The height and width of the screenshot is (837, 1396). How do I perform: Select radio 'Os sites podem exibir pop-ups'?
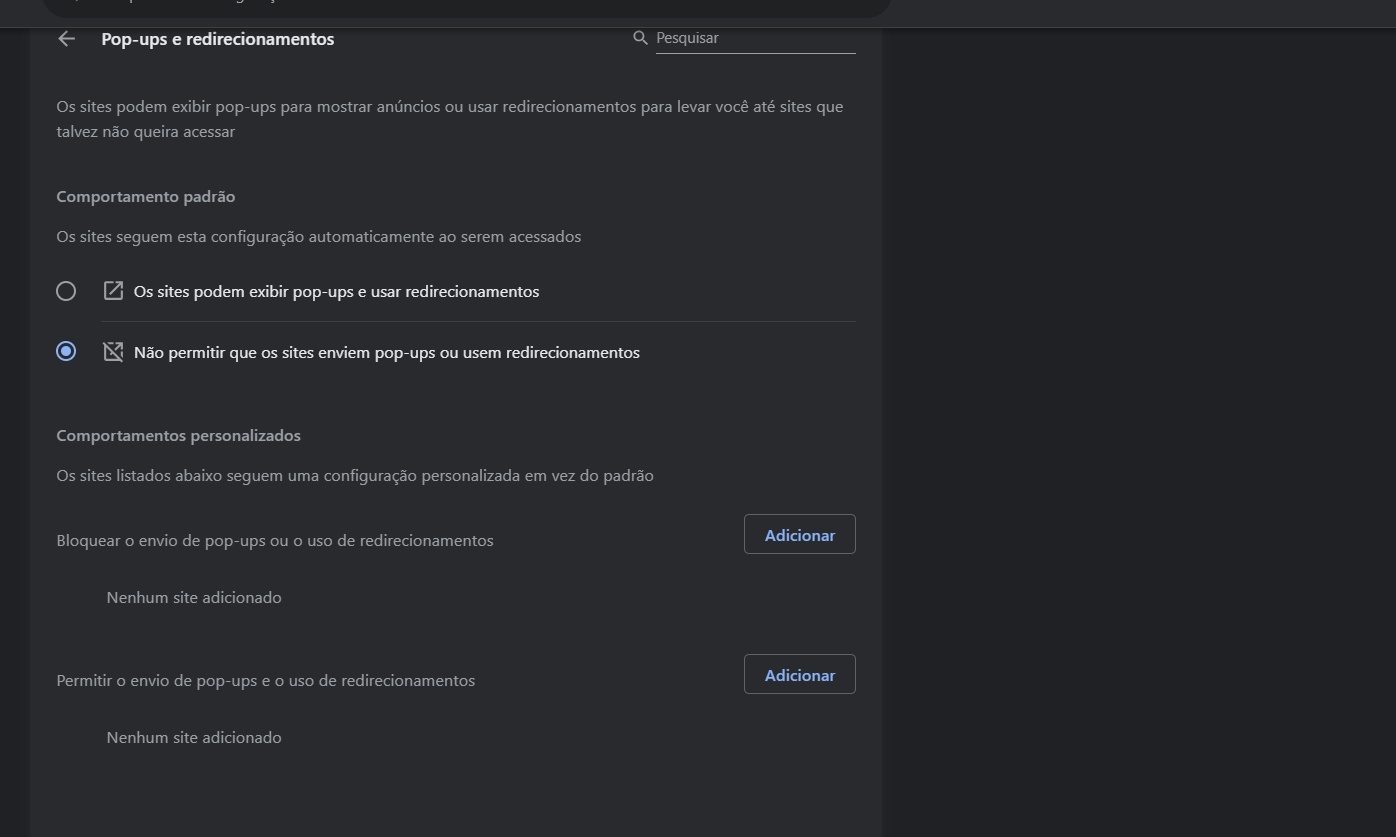(66, 291)
